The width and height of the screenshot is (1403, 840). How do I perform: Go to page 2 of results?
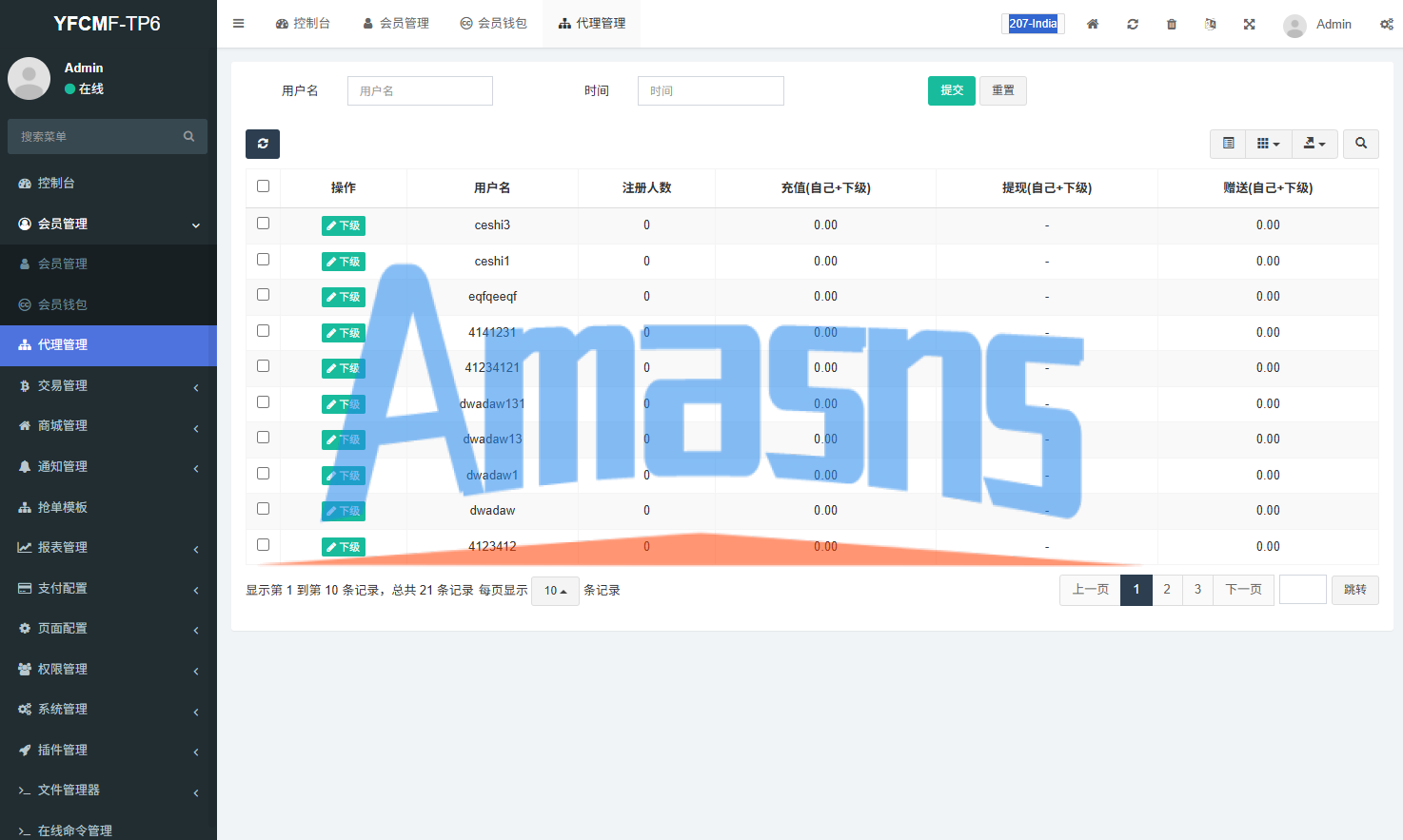click(x=1167, y=590)
